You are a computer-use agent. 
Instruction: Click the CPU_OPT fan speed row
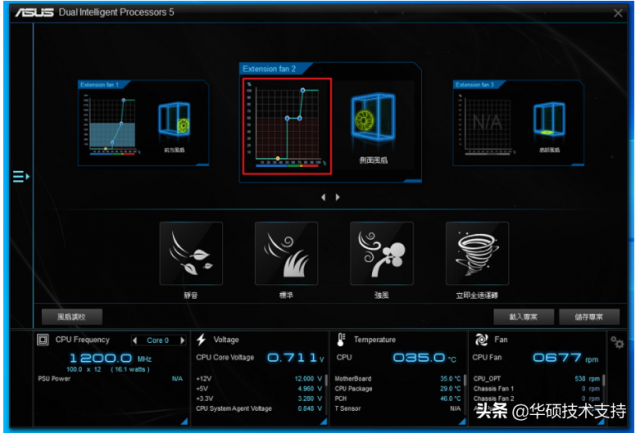coord(536,379)
